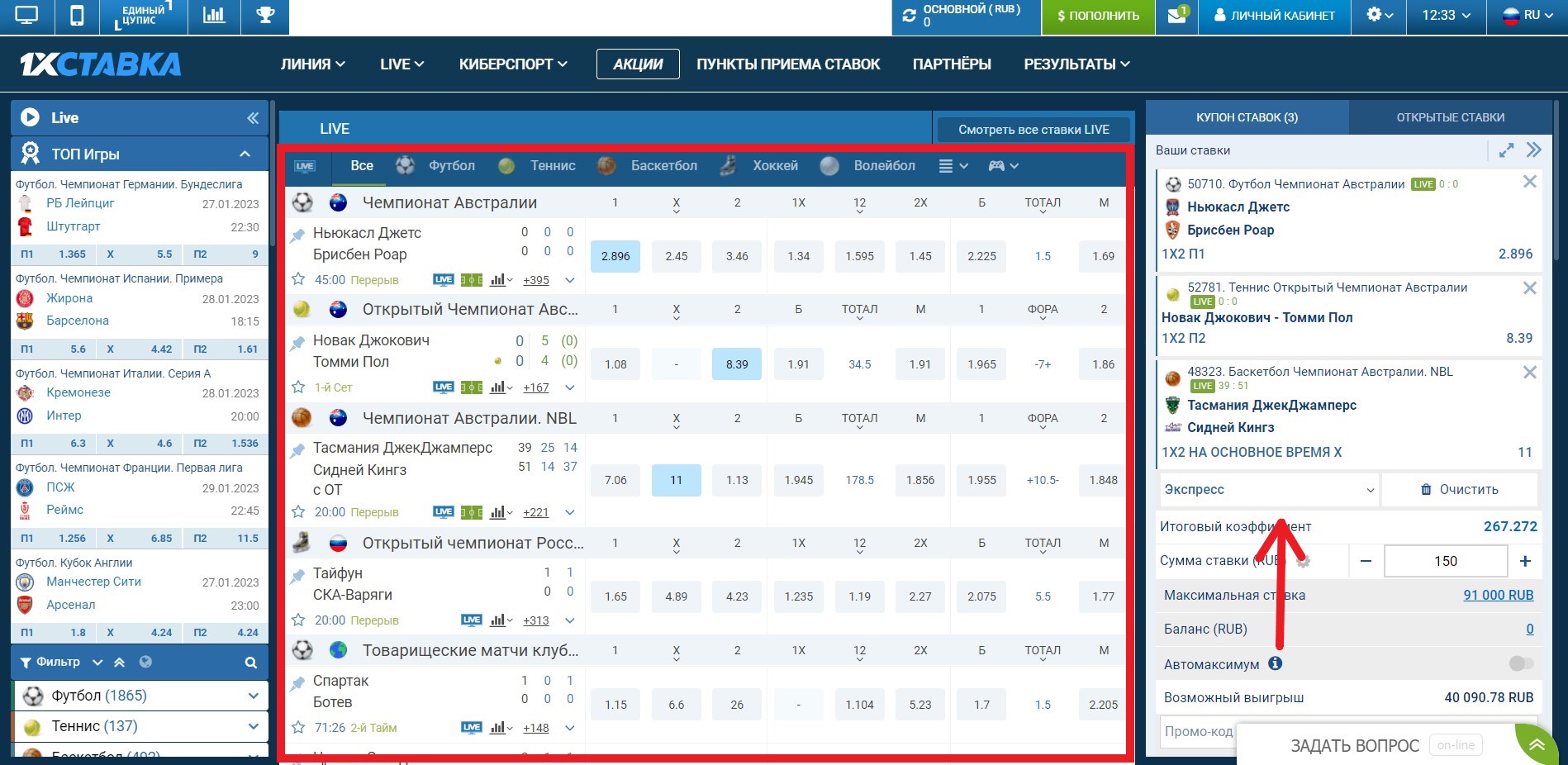
Task: Open statistics chart for Тайфун match
Action: click(500, 620)
